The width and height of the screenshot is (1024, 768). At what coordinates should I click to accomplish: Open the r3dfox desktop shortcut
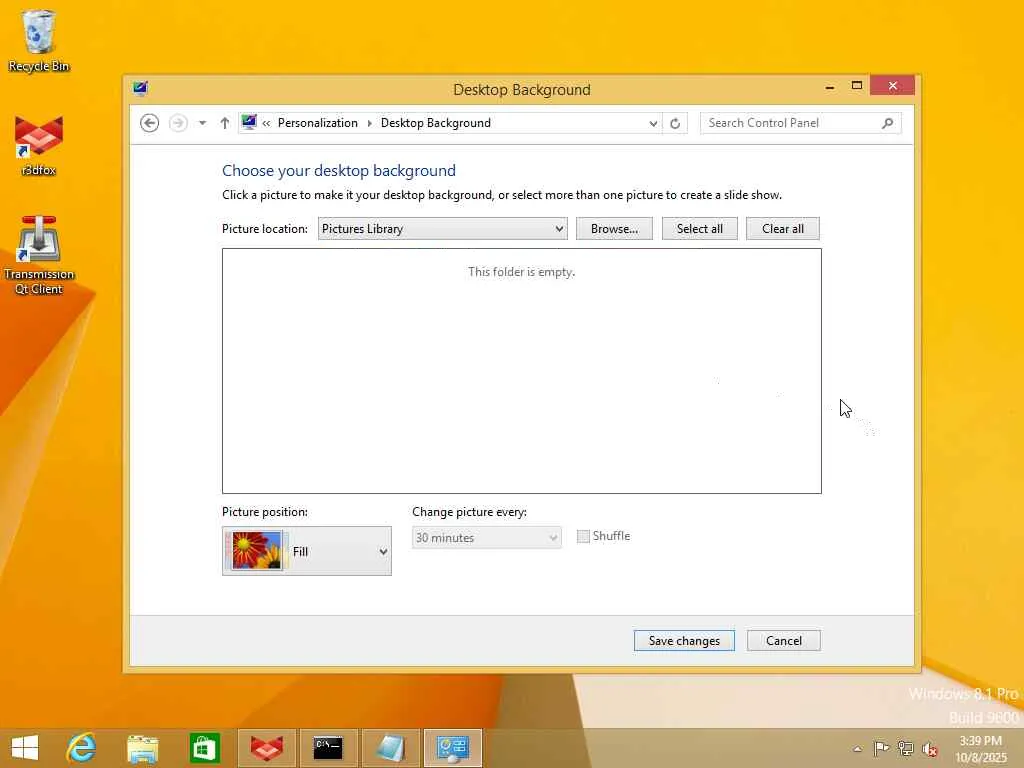point(39,146)
